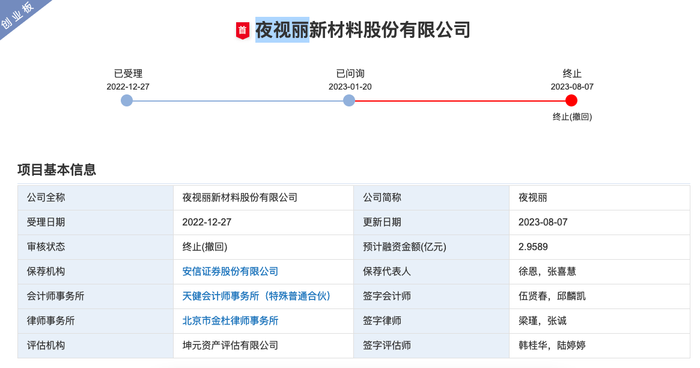Click the 夜视丽 short name cell
Screen dimensions: 700x368
pyautogui.click(x=600, y=198)
